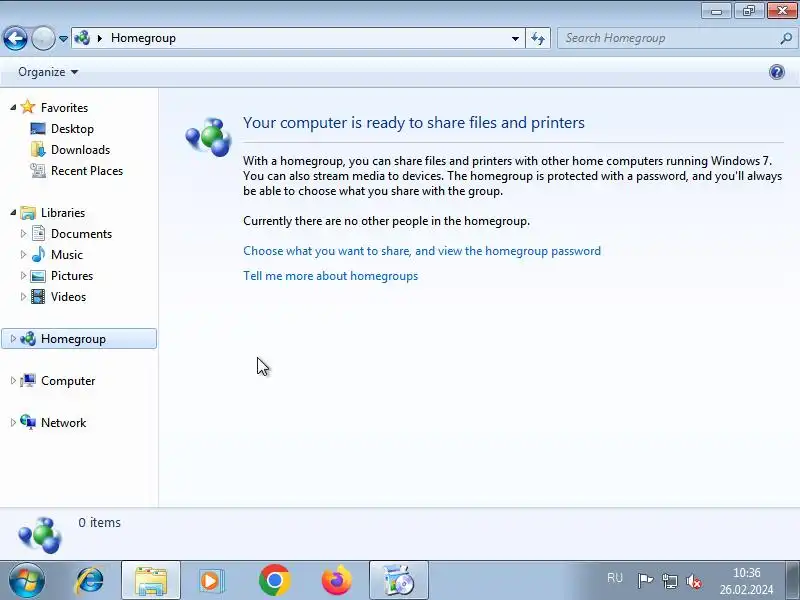The height and width of the screenshot is (600, 800).
Task: Open Action Center flag icon
Action: pyautogui.click(x=645, y=581)
